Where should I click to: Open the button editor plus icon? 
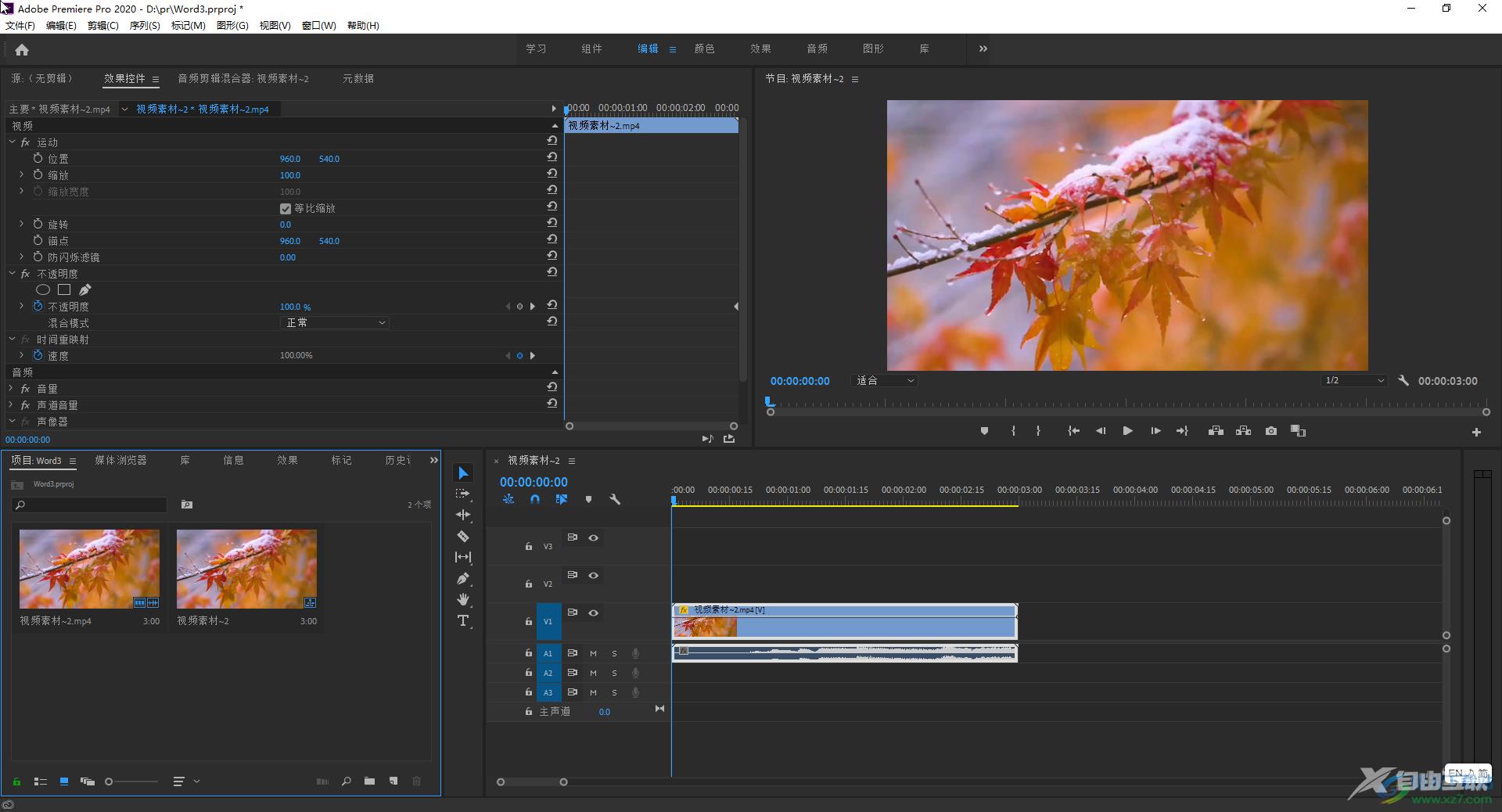click(1476, 432)
